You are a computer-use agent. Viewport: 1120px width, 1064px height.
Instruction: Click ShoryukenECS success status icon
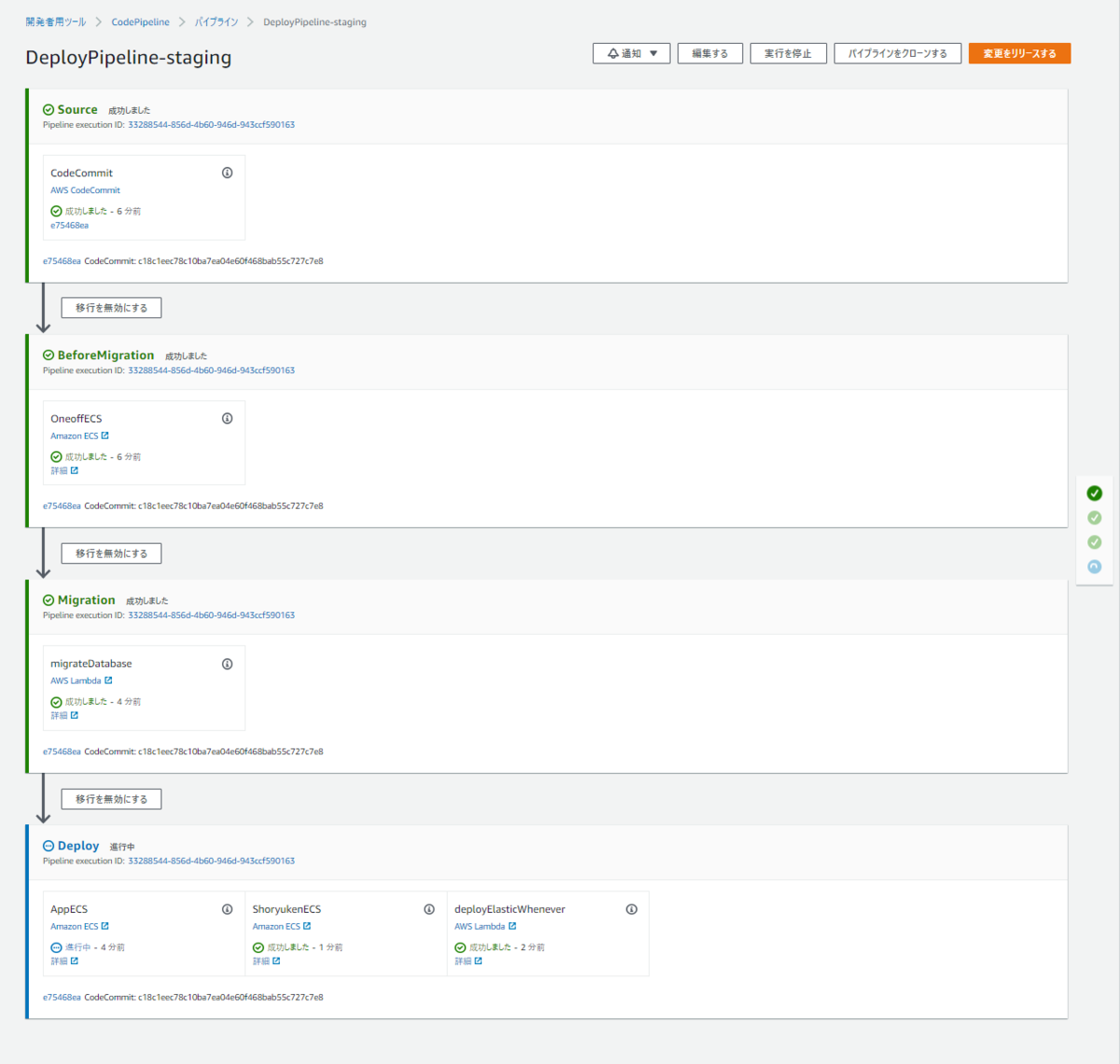(x=259, y=947)
